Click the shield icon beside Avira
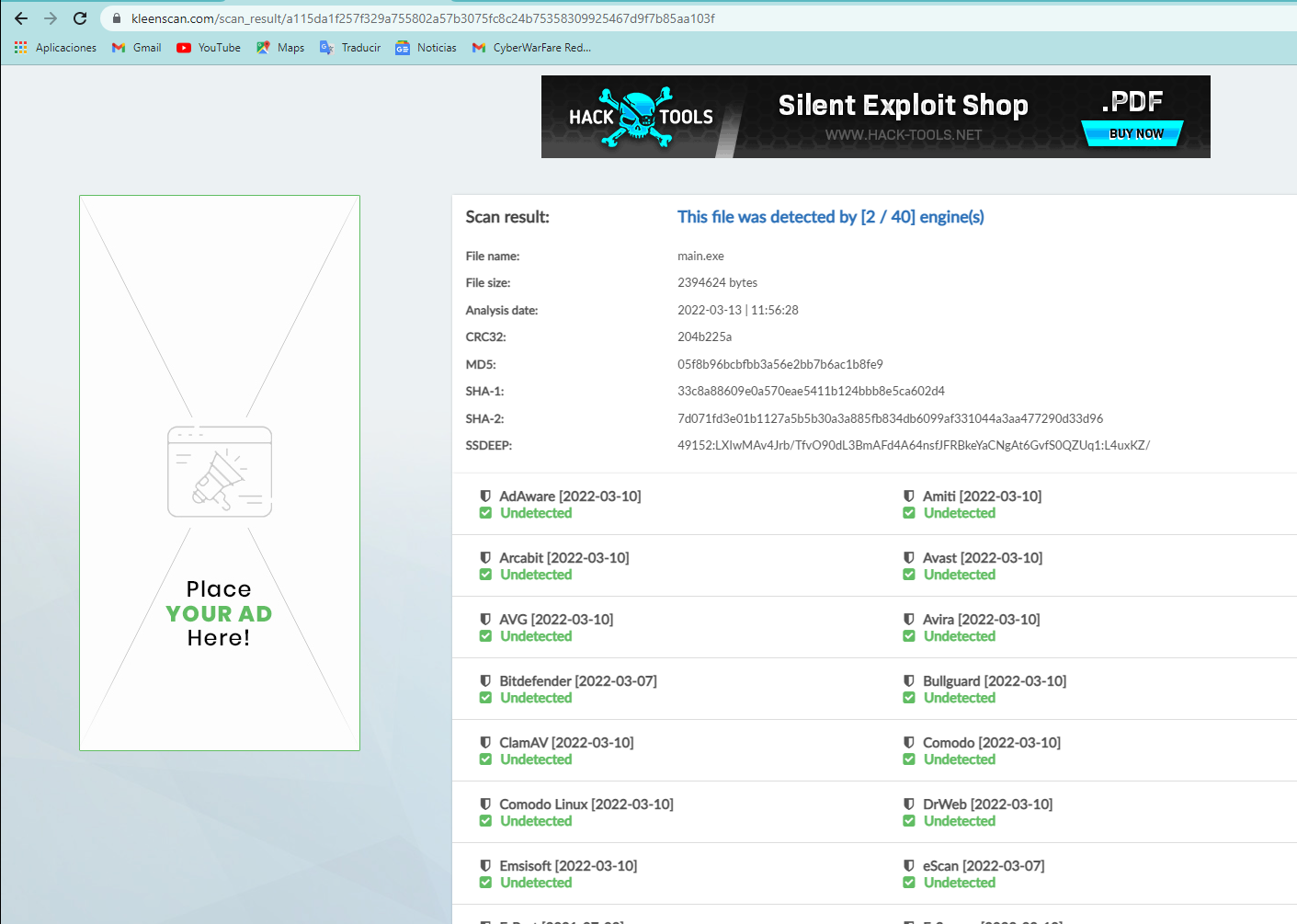The image size is (1297, 924). point(909,620)
